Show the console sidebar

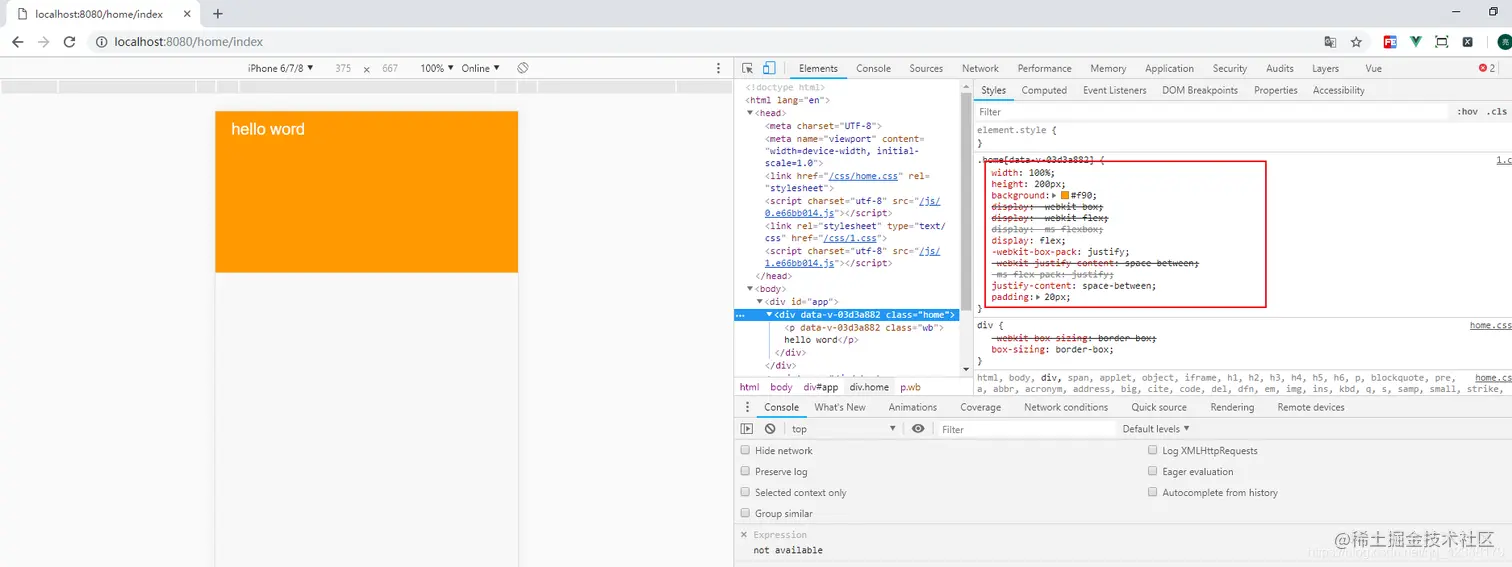click(746, 428)
